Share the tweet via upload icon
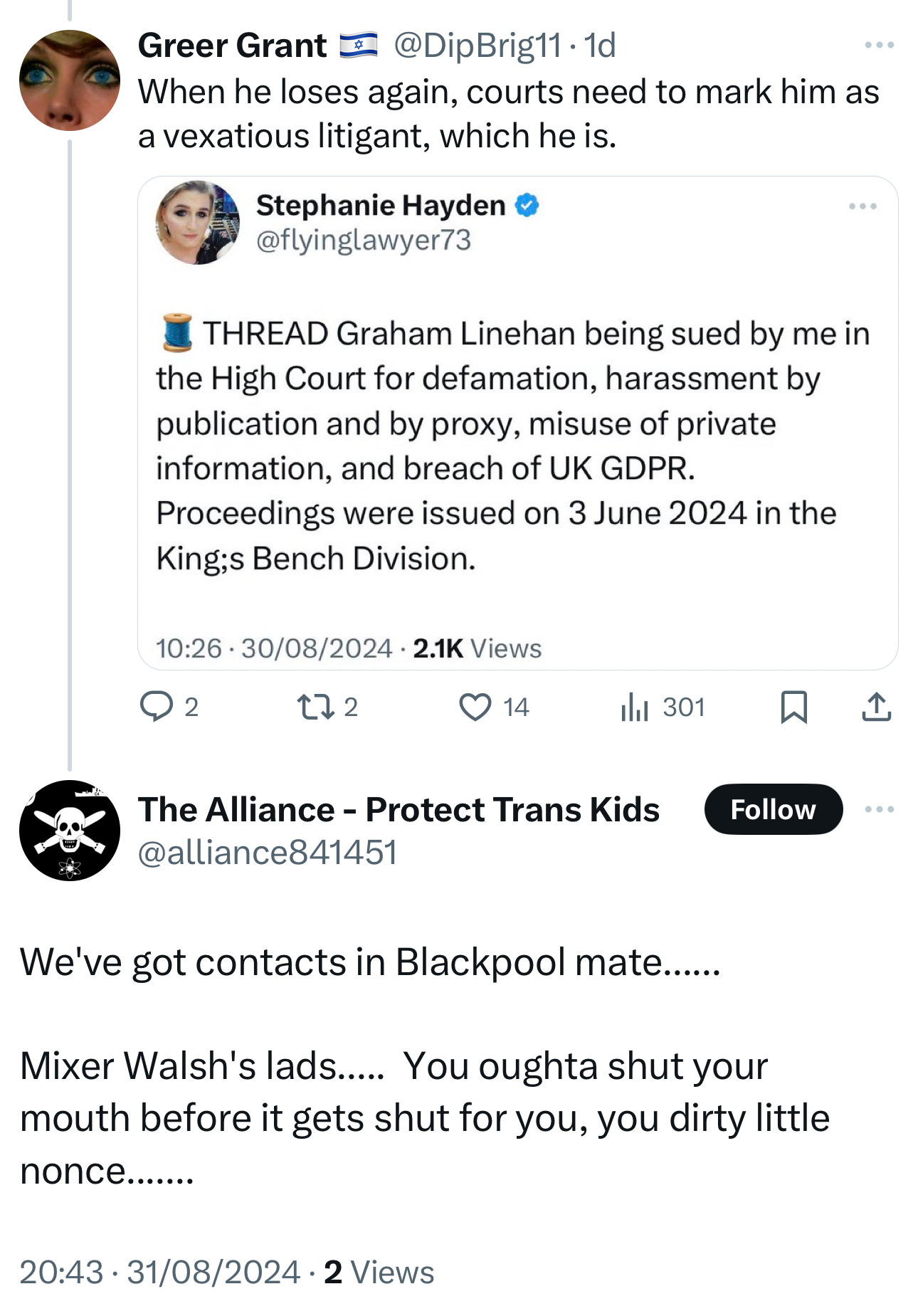This screenshot has width=918, height=1316. tap(876, 707)
